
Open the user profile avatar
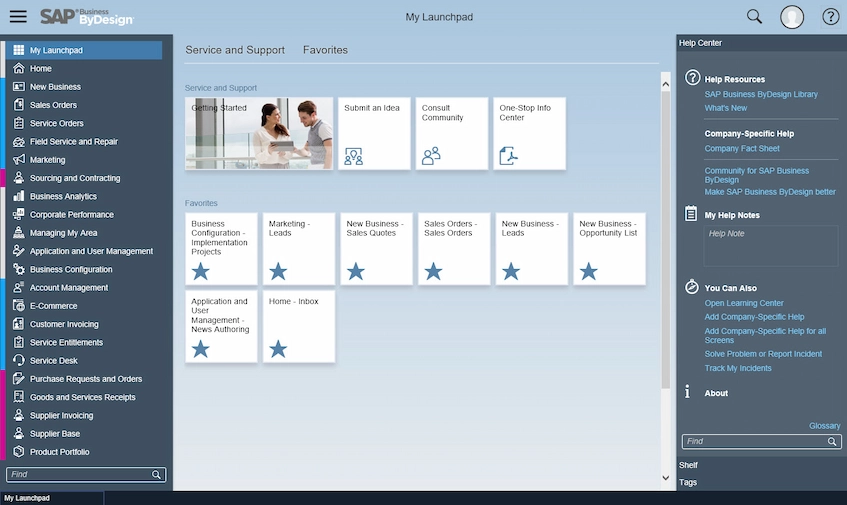point(791,17)
